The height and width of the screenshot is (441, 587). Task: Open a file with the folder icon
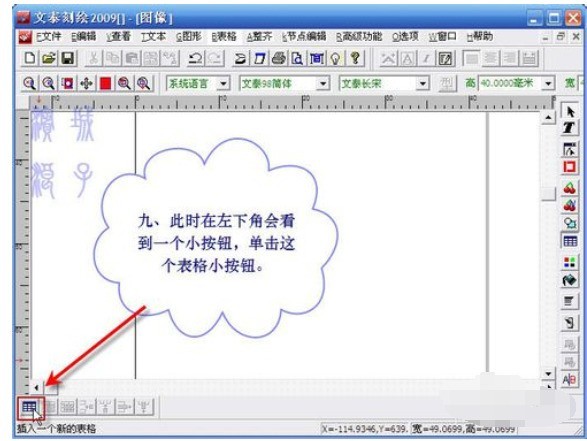point(49,58)
